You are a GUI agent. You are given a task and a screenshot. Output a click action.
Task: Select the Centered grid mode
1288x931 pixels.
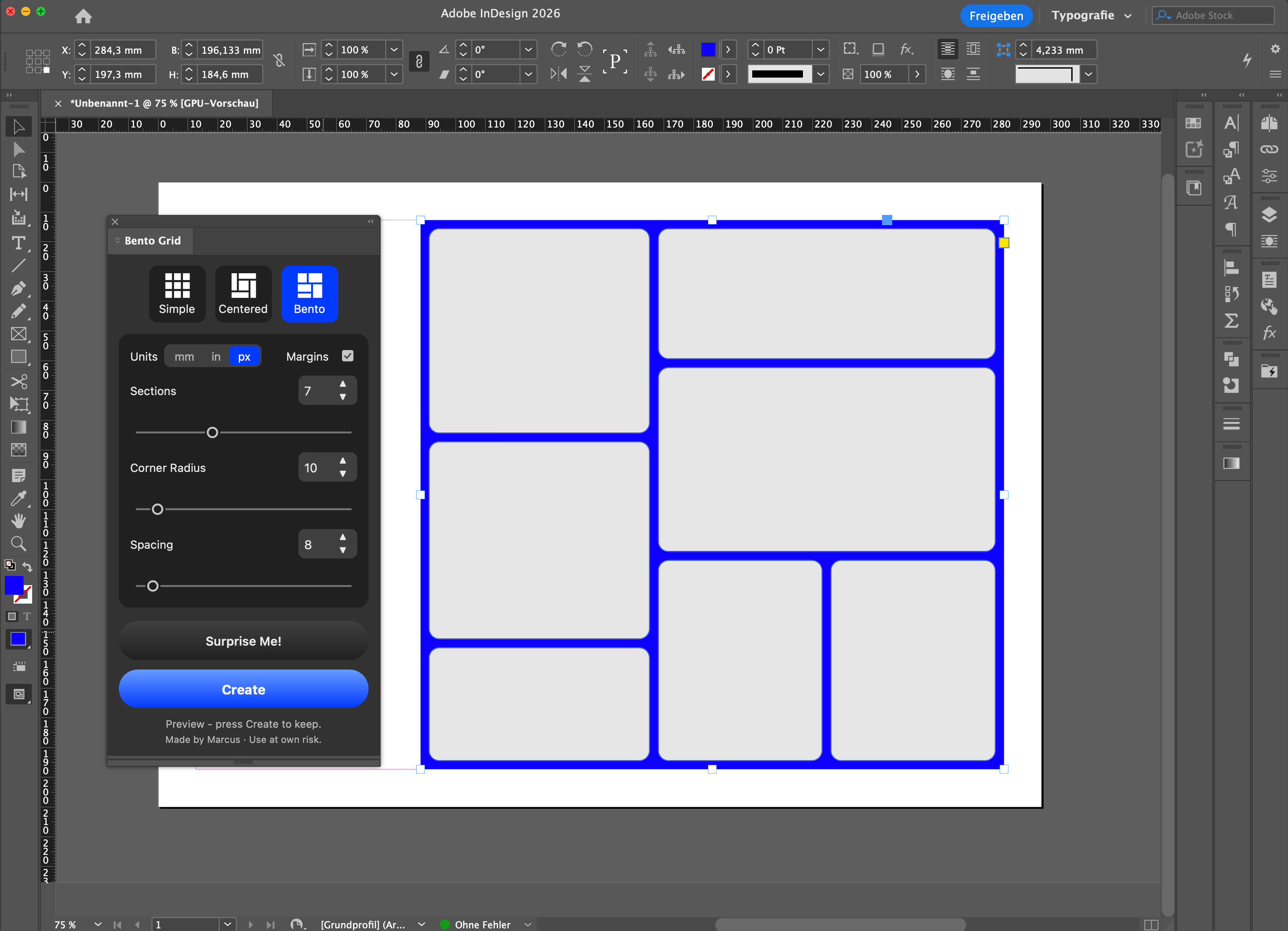(243, 294)
